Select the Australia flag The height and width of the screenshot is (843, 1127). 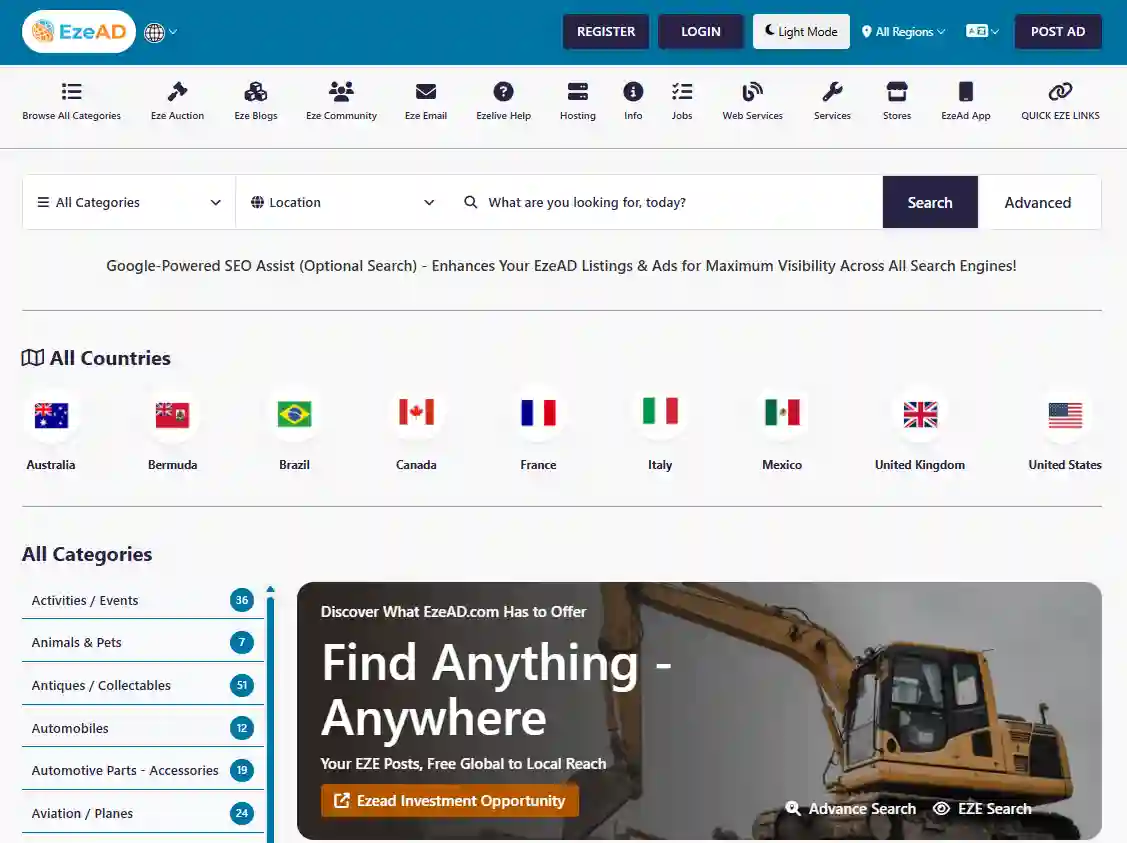click(51, 415)
